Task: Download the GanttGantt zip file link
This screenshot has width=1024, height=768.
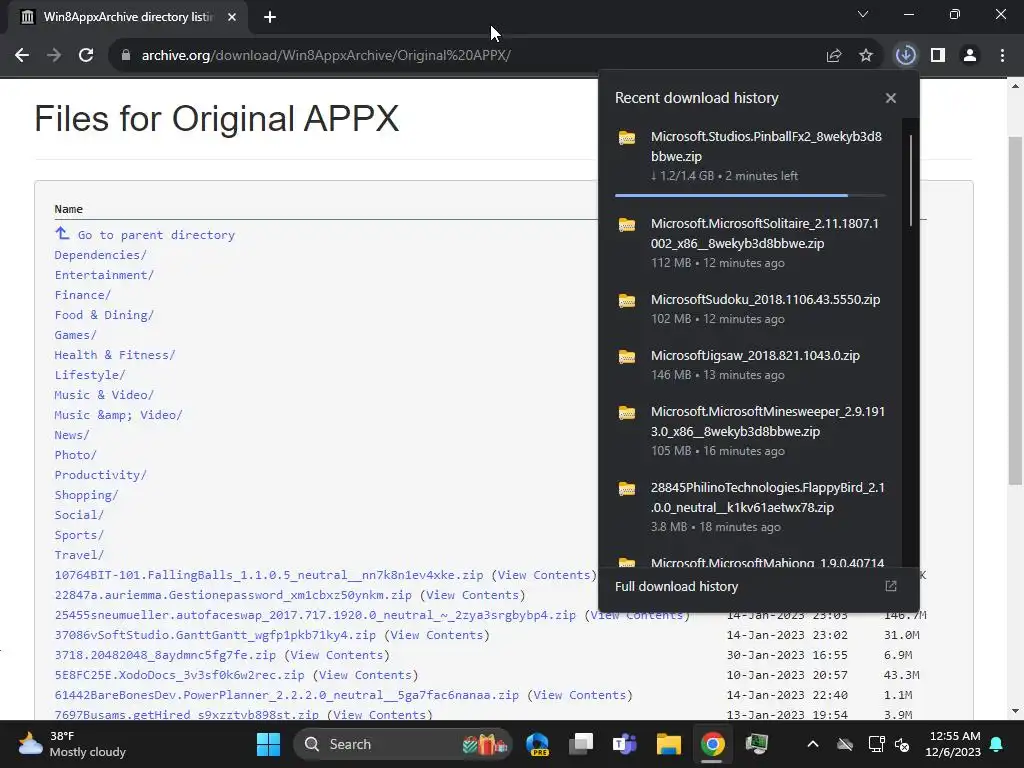Action: coord(215,635)
